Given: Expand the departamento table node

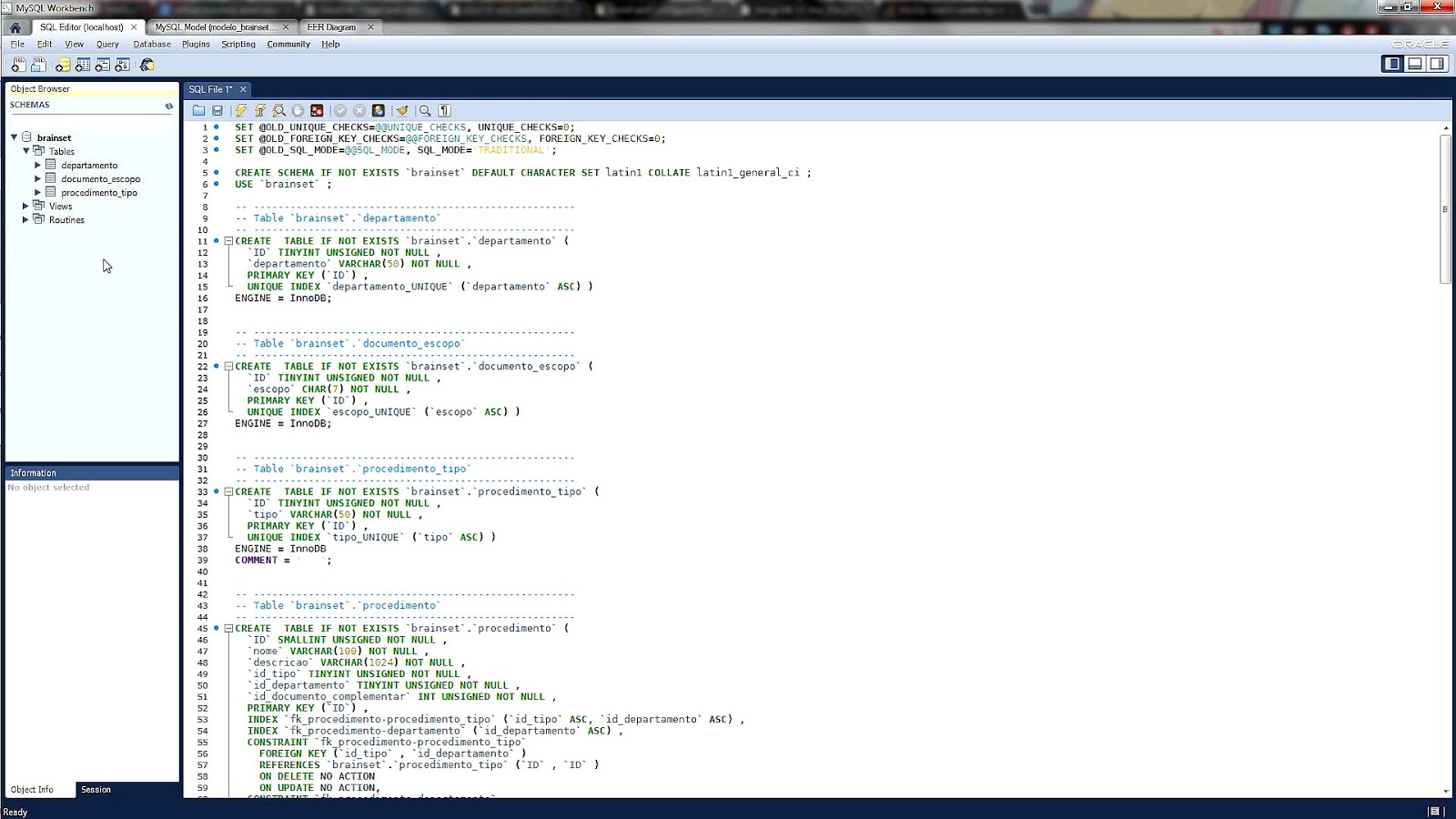Looking at the screenshot, I should pos(37,165).
